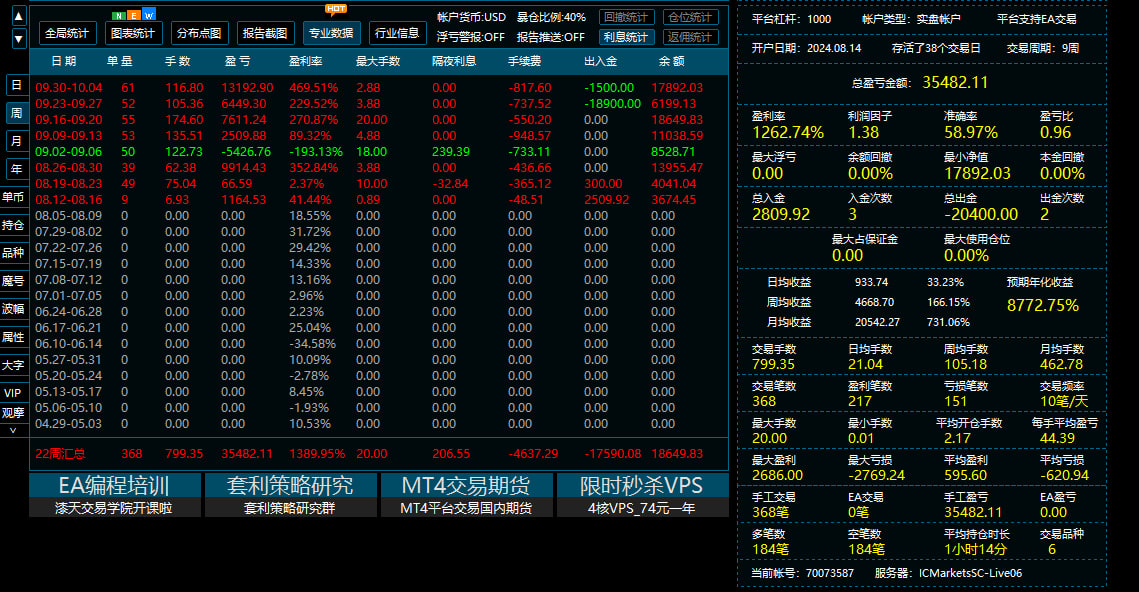Image resolution: width=1139 pixels, height=592 pixels.
Task: Click the account number 70073587
Action: [830, 573]
